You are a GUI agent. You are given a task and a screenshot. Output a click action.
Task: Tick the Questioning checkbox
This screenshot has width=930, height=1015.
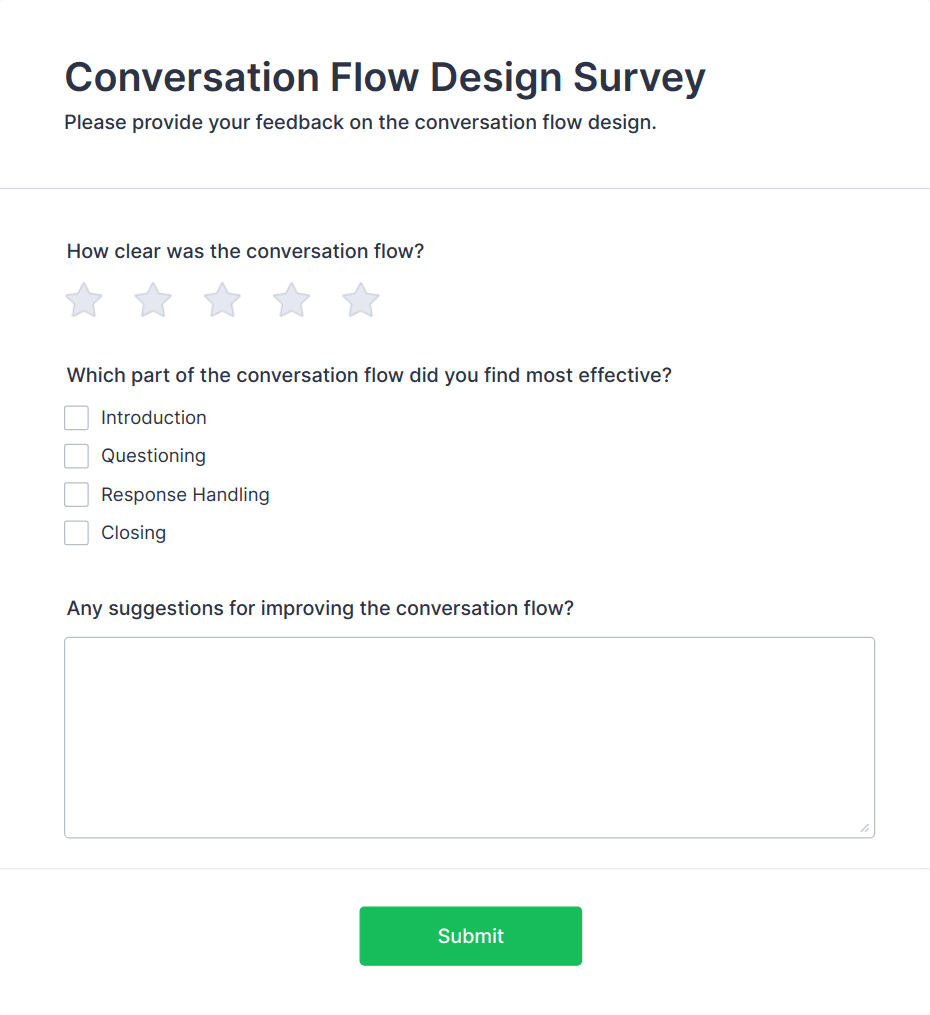[77, 456]
